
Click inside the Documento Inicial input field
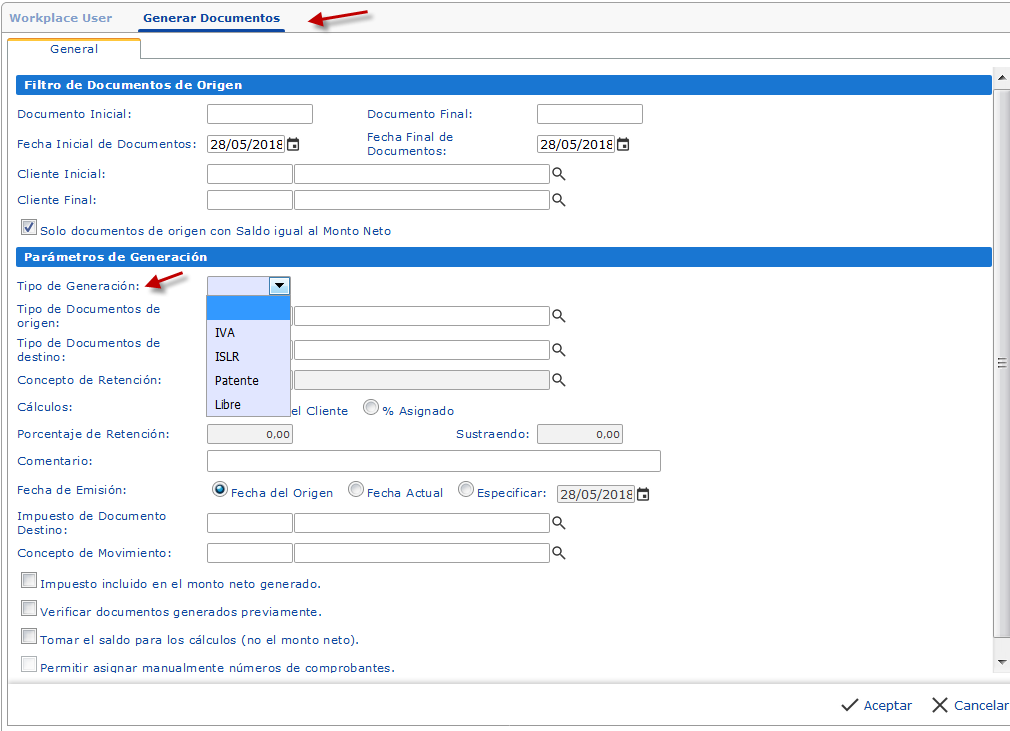(258, 113)
